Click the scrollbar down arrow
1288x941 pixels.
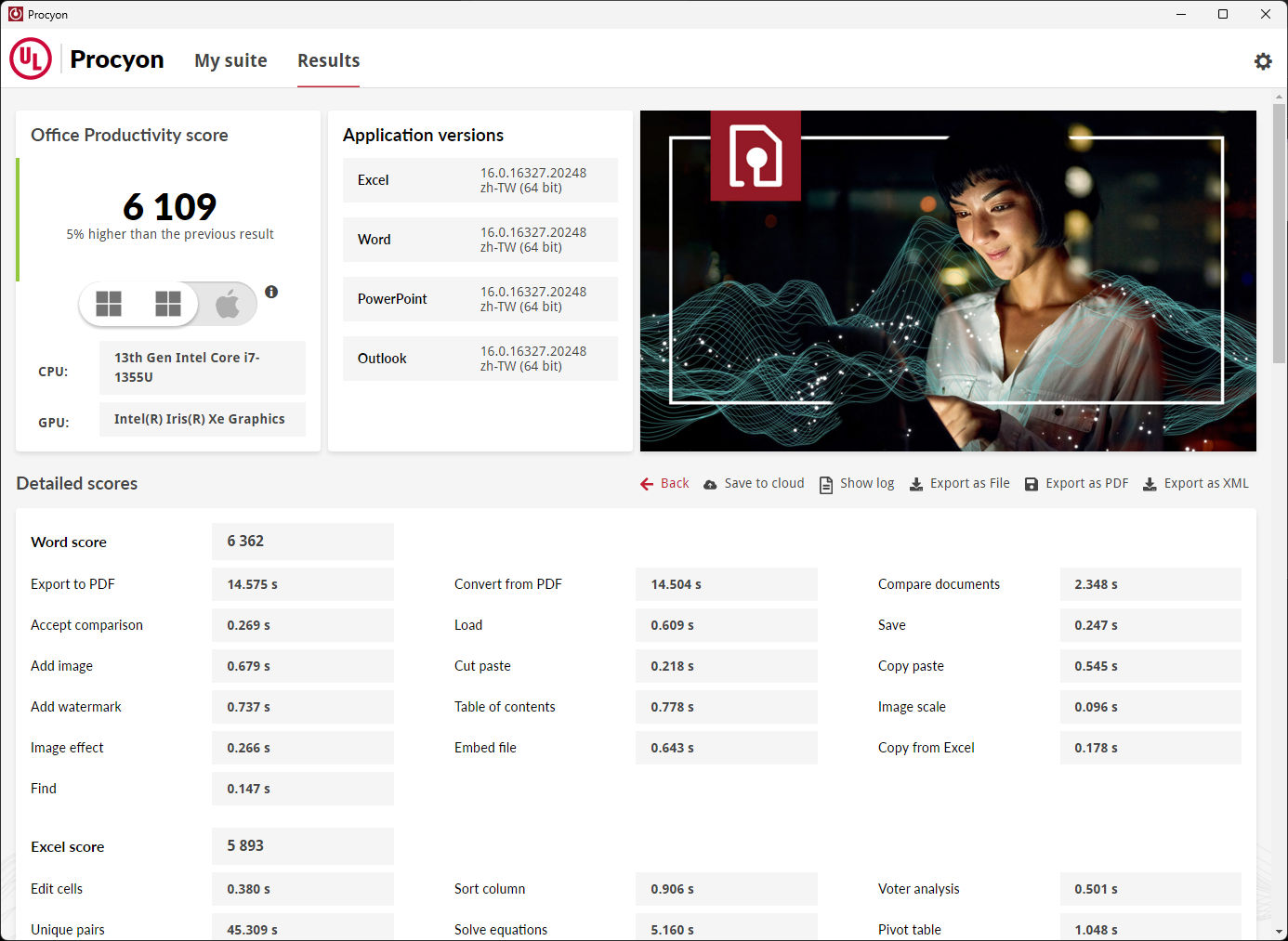(1279, 931)
